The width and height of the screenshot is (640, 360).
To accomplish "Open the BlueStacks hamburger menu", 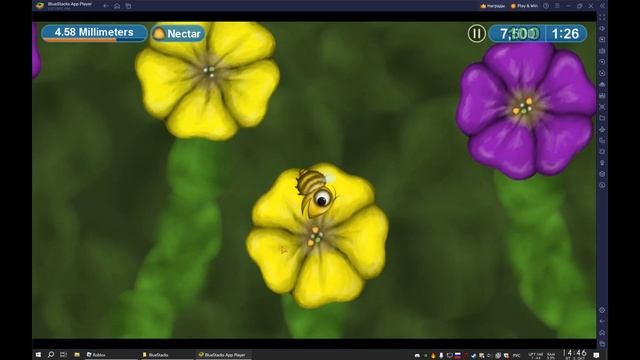I will (x=557, y=6).
